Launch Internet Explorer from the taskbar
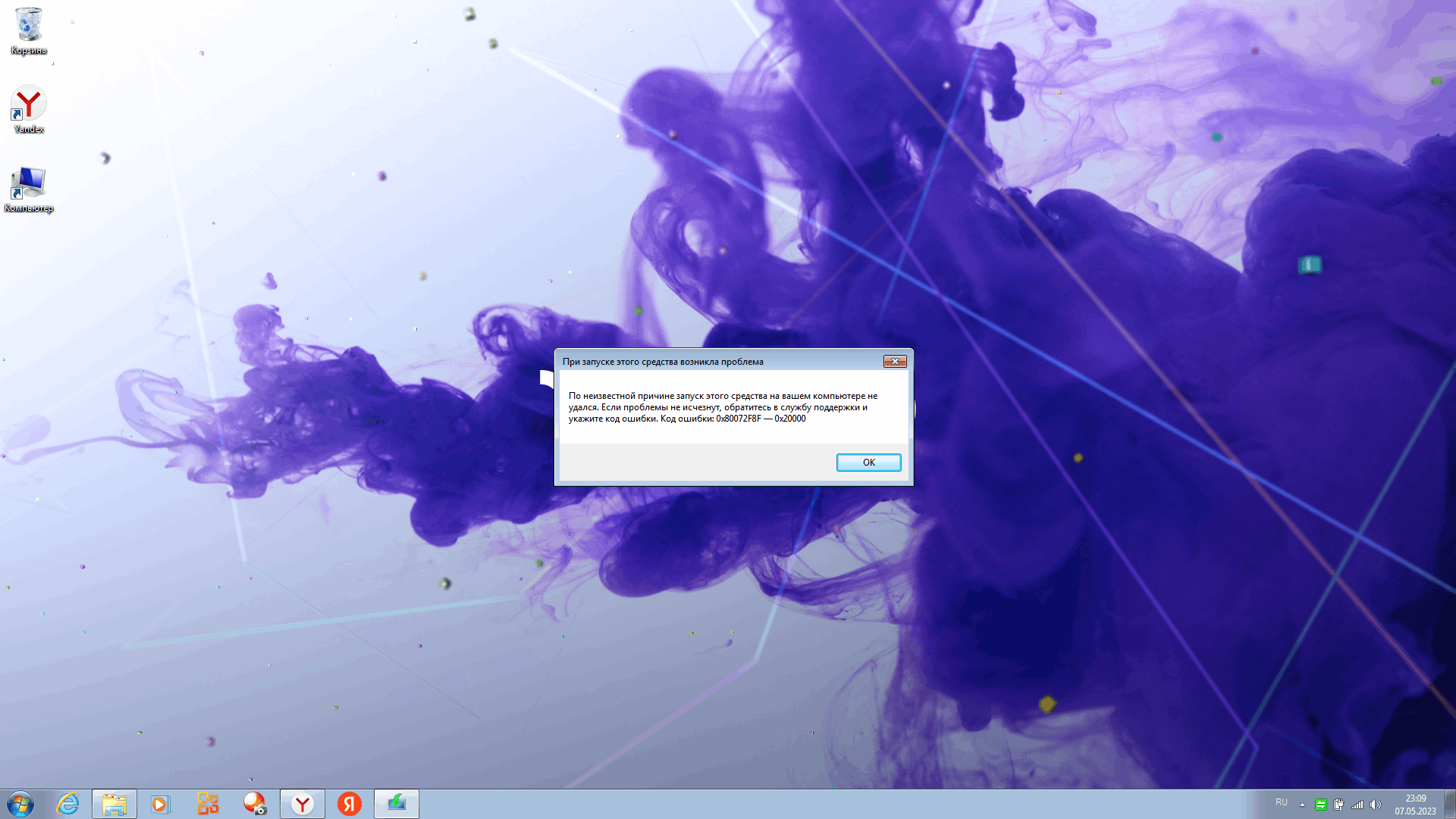 68,804
